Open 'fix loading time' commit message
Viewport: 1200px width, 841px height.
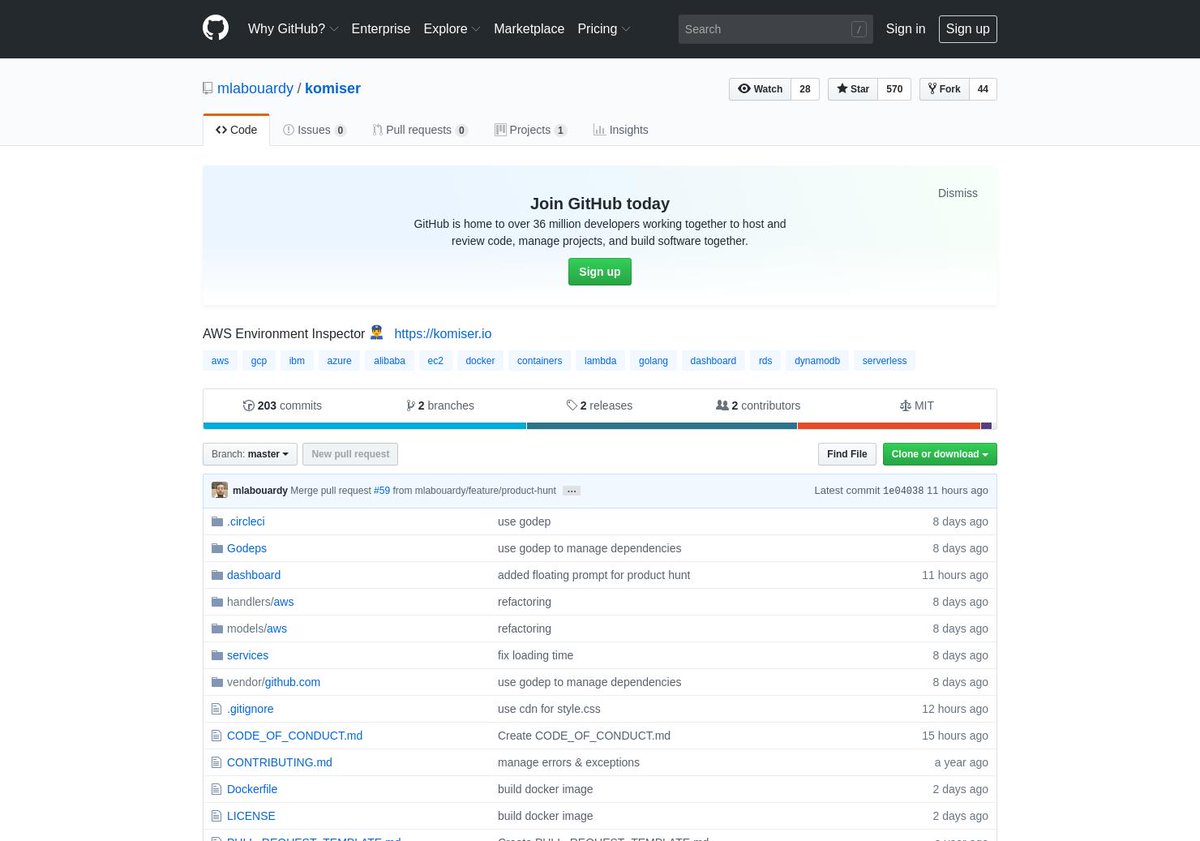(536, 656)
